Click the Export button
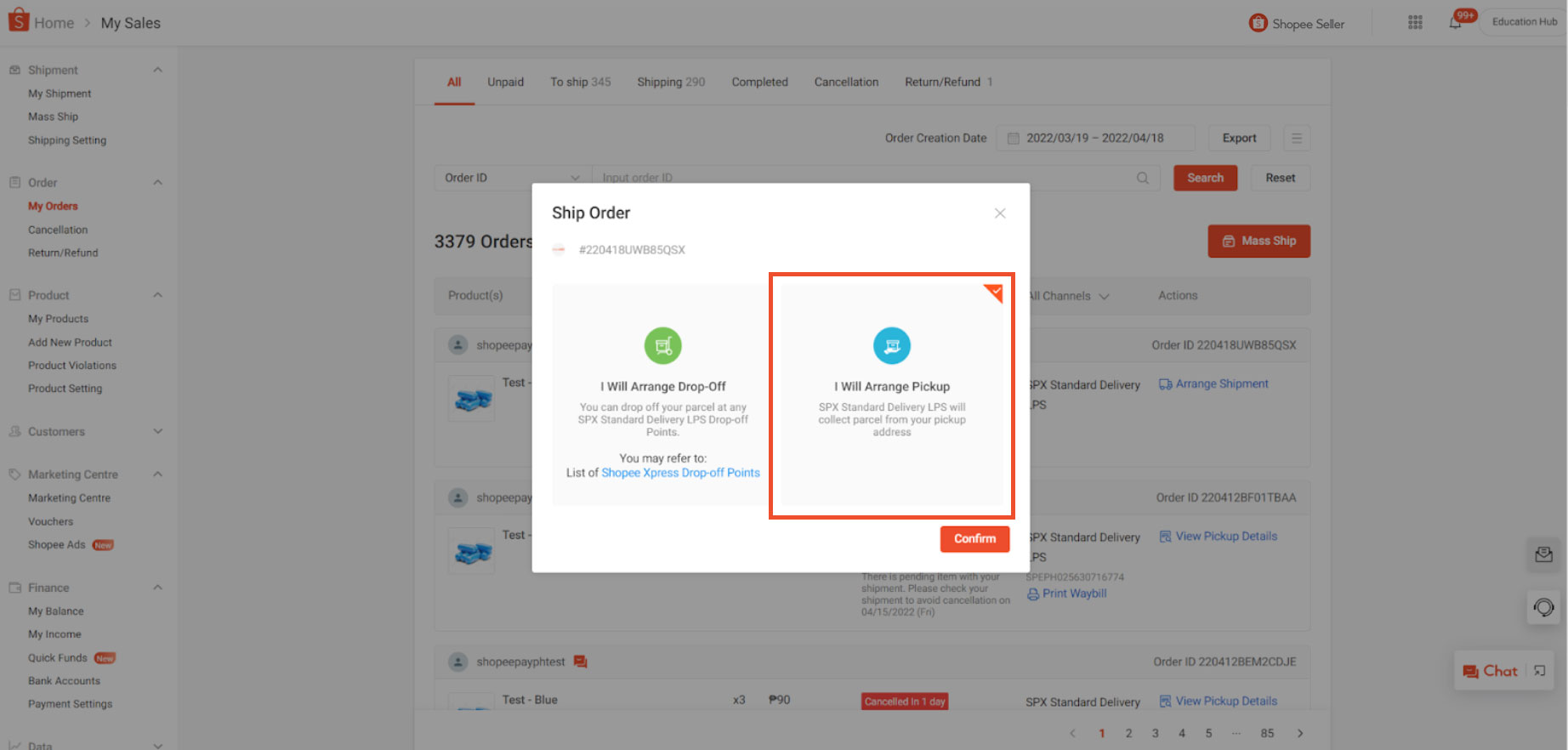The image size is (1568, 750). click(x=1239, y=138)
